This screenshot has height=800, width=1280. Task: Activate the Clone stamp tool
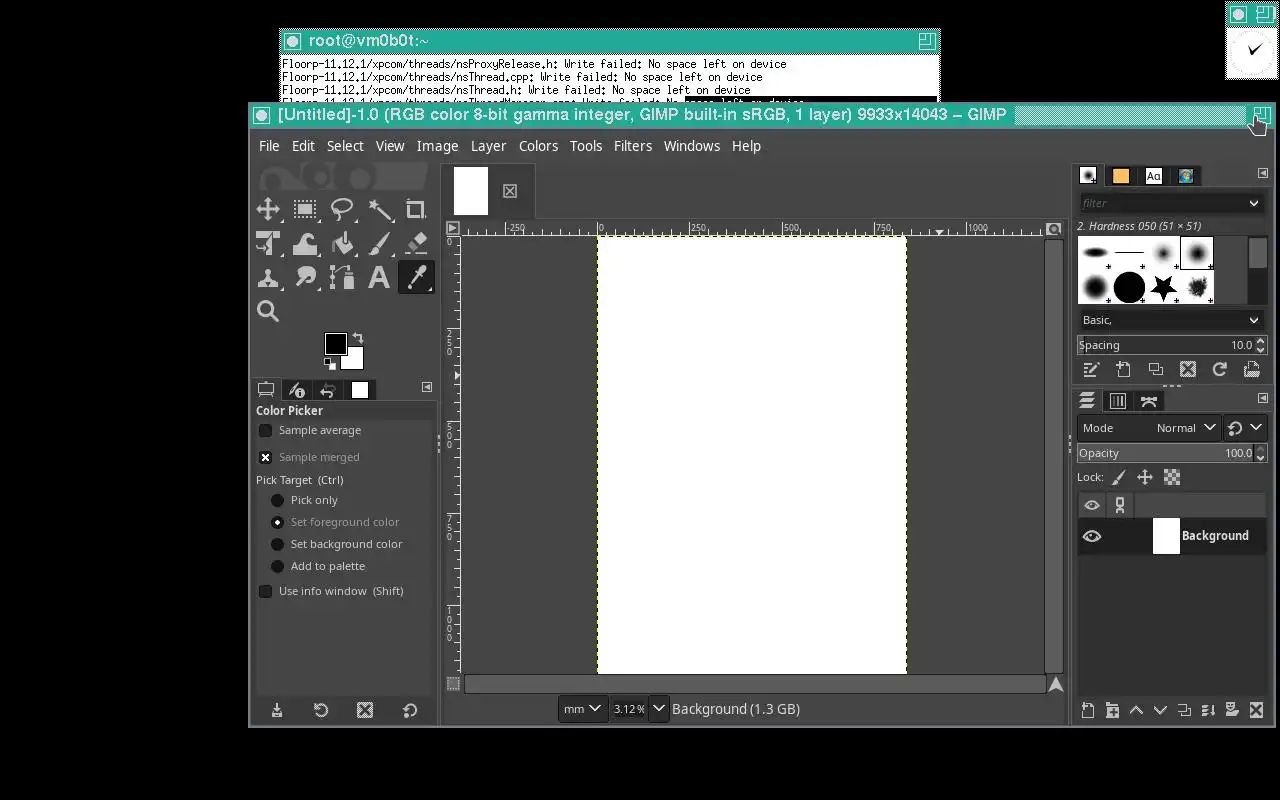268,277
